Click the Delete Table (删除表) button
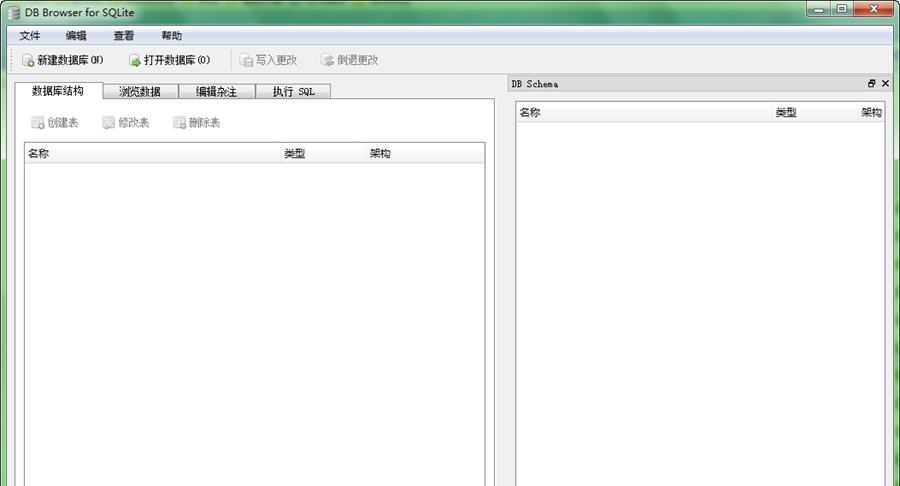This screenshot has width=900, height=486. (x=196, y=122)
